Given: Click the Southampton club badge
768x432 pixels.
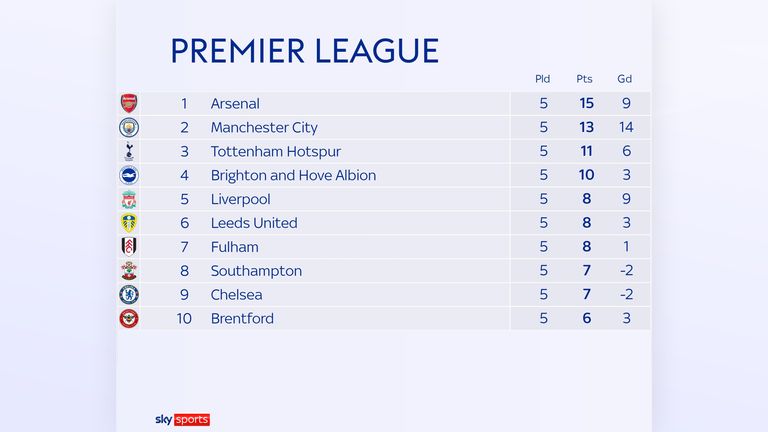Looking at the screenshot, I should 129,270.
